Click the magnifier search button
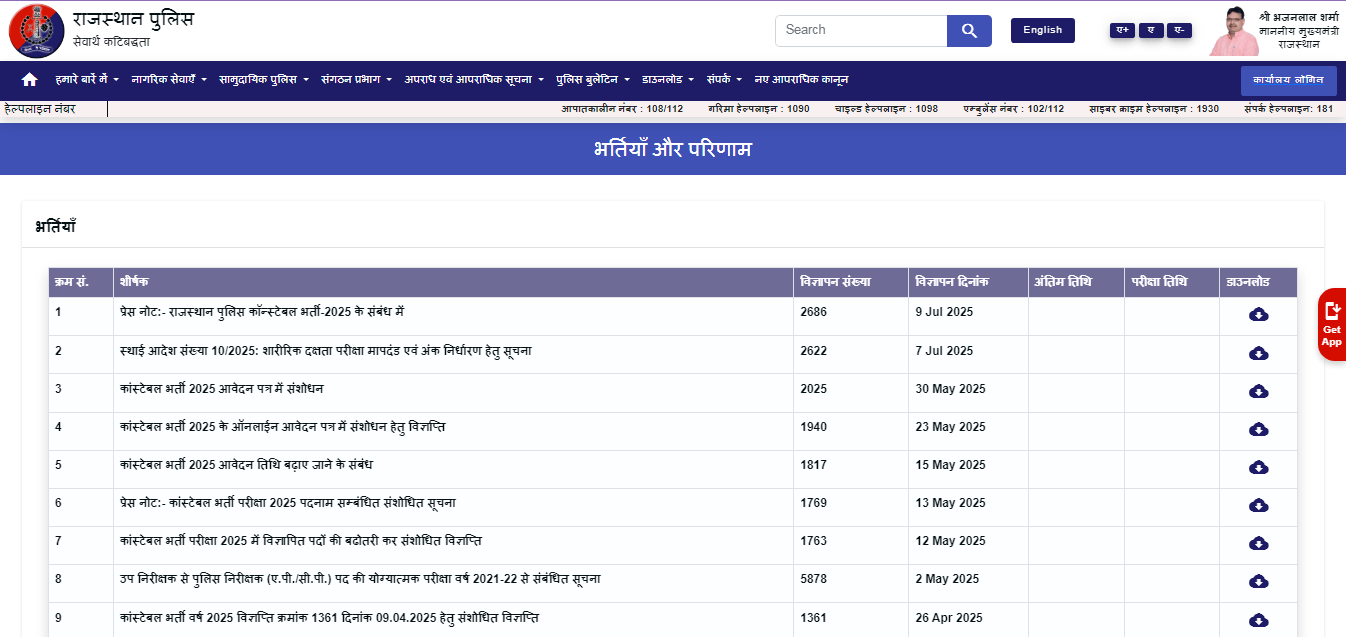This screenshot has height=637, width=1346. pos(968,31)
